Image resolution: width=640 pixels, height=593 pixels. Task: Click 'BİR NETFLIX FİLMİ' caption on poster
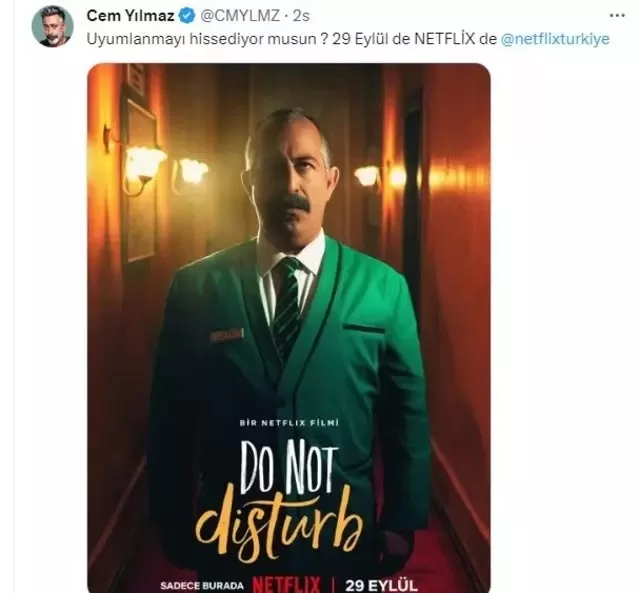tap(289, 423)
